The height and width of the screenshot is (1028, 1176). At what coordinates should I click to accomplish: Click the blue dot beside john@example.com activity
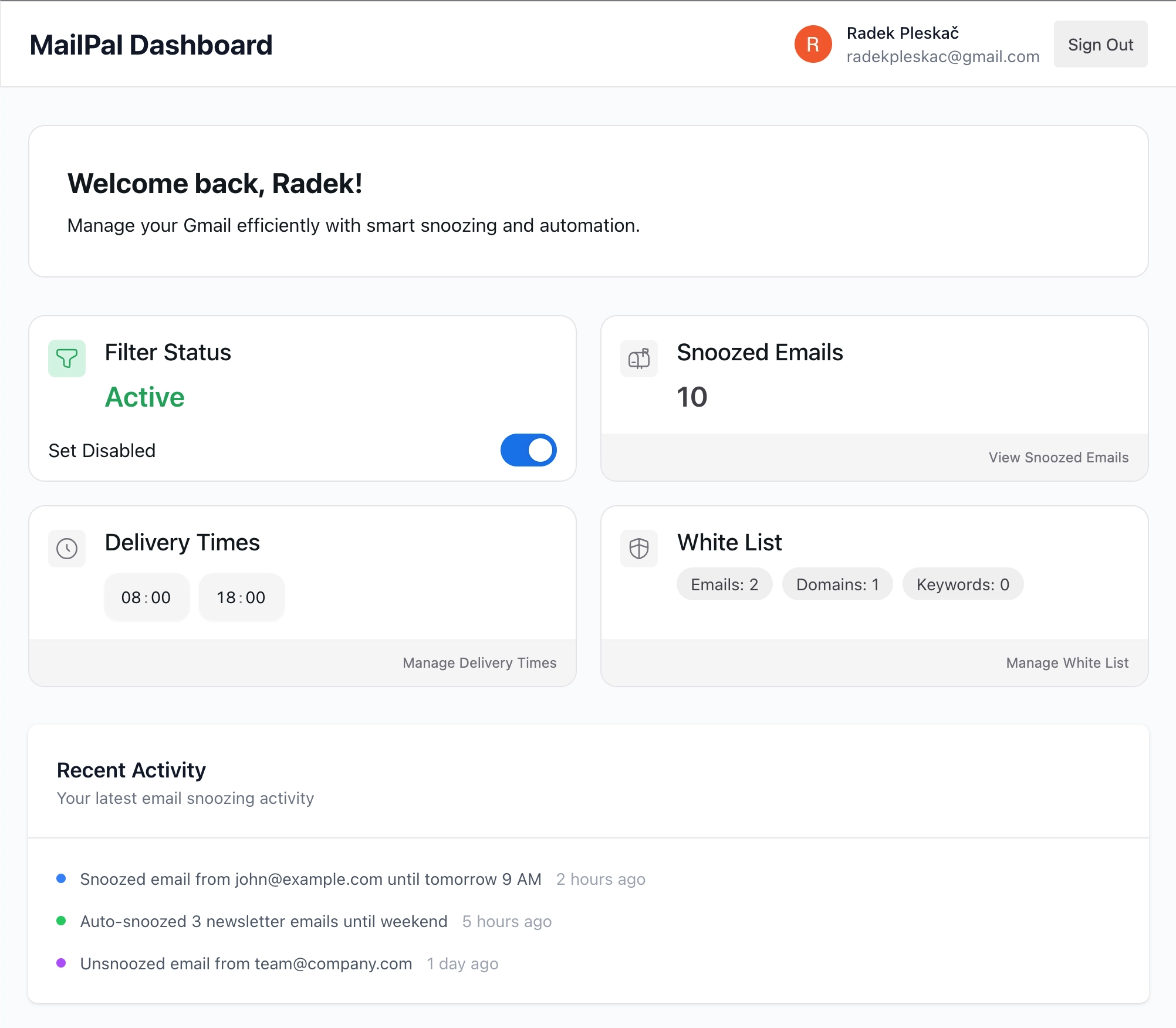click(61, 878)
